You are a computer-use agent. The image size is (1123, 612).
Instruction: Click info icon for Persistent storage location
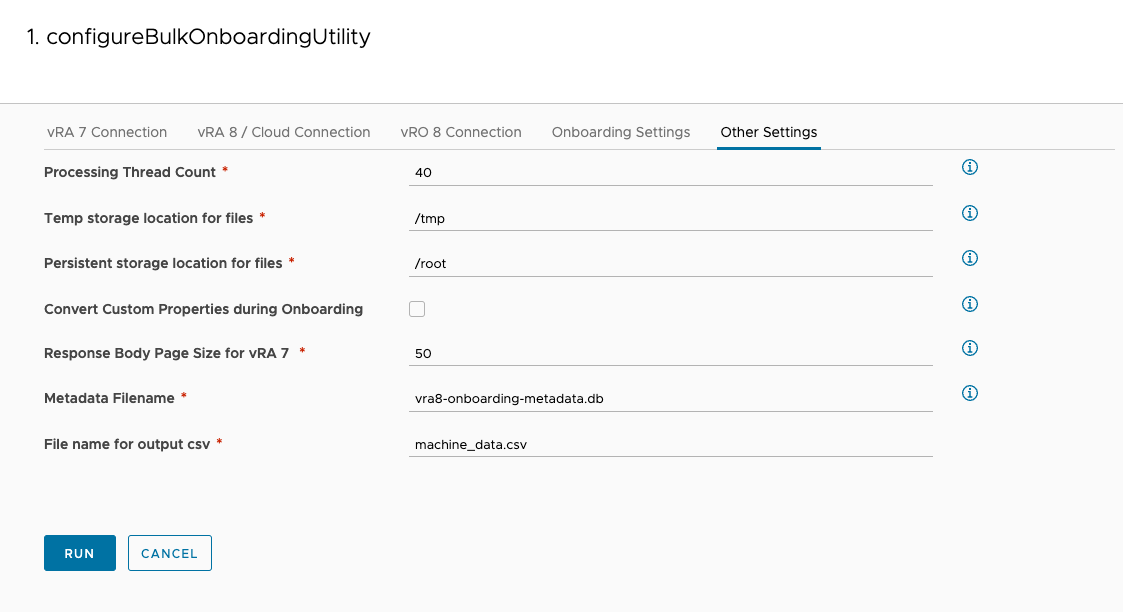pyautogui.click(x=969, y=258)
